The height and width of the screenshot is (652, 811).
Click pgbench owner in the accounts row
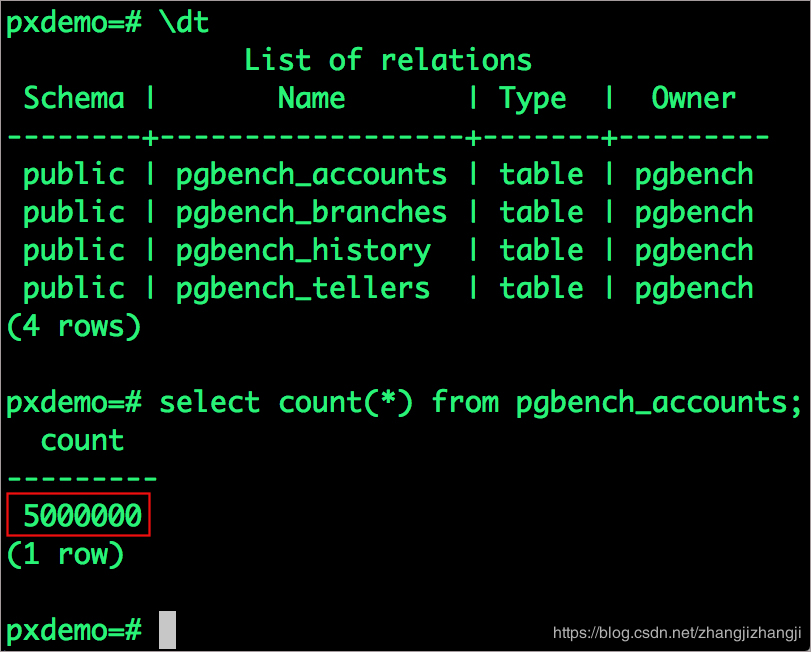click(694, 174)
